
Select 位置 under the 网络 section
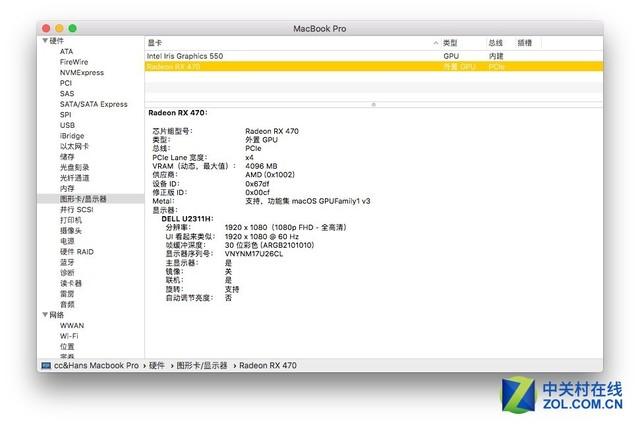coord(67,347)
